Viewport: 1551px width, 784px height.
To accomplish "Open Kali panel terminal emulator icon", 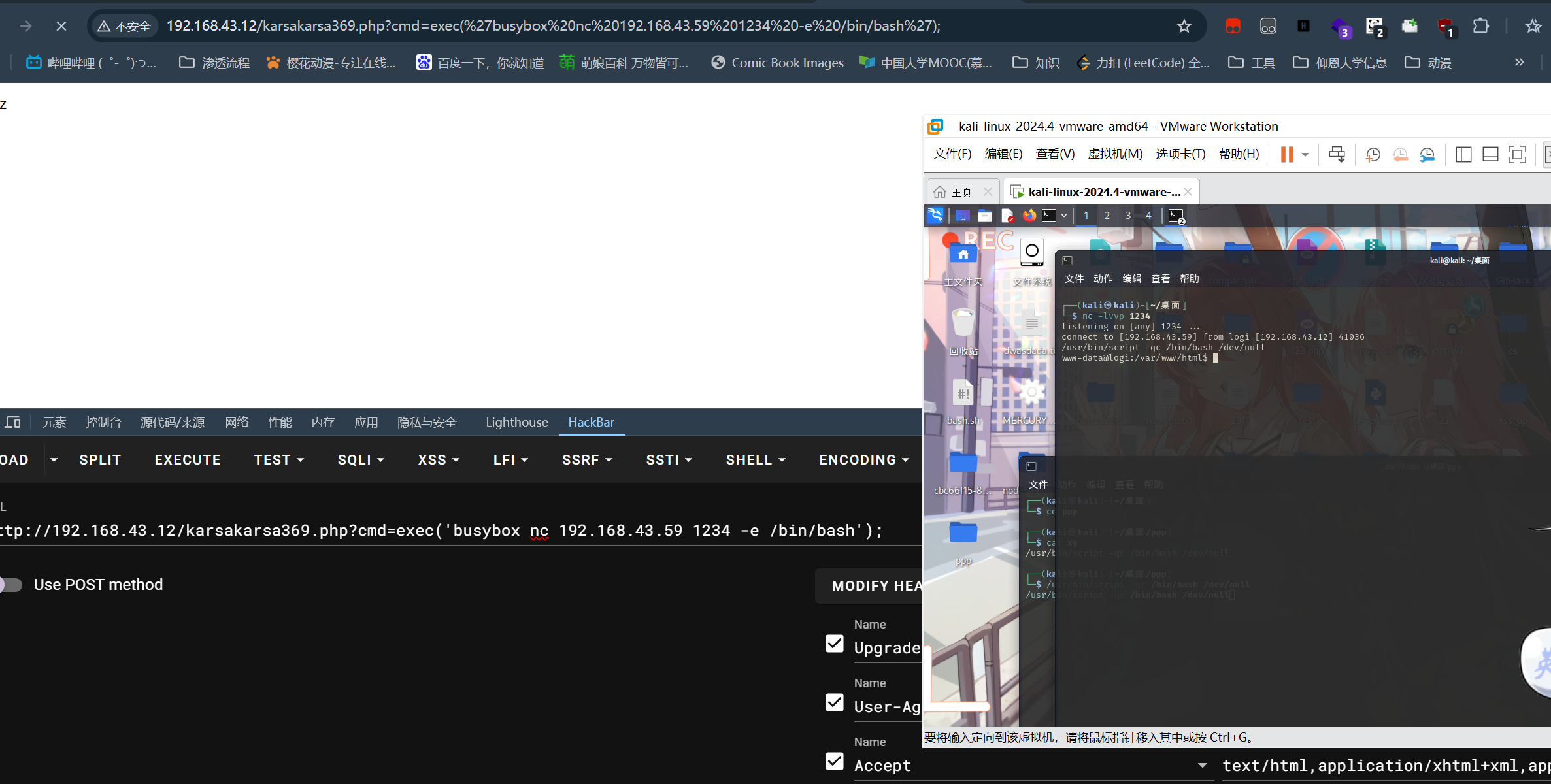I will click(1049, 216).
